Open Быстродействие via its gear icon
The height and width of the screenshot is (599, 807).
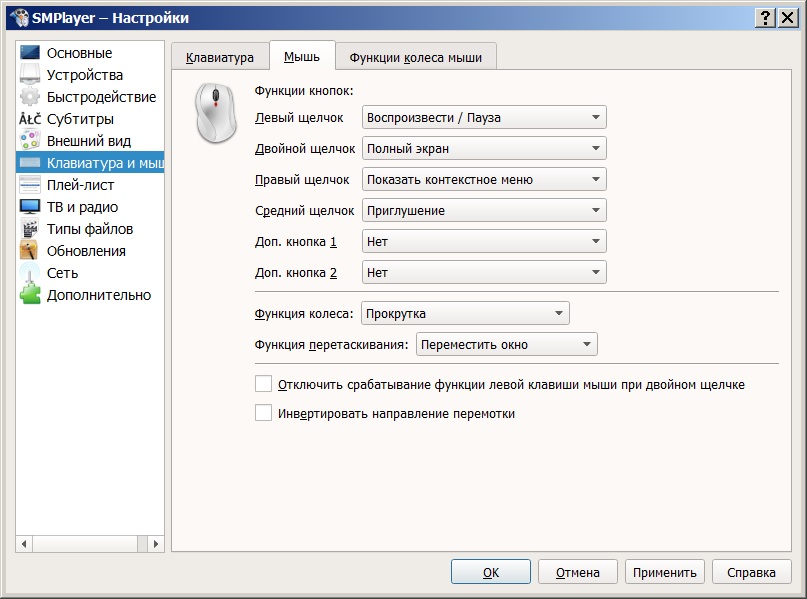(30, 97)
